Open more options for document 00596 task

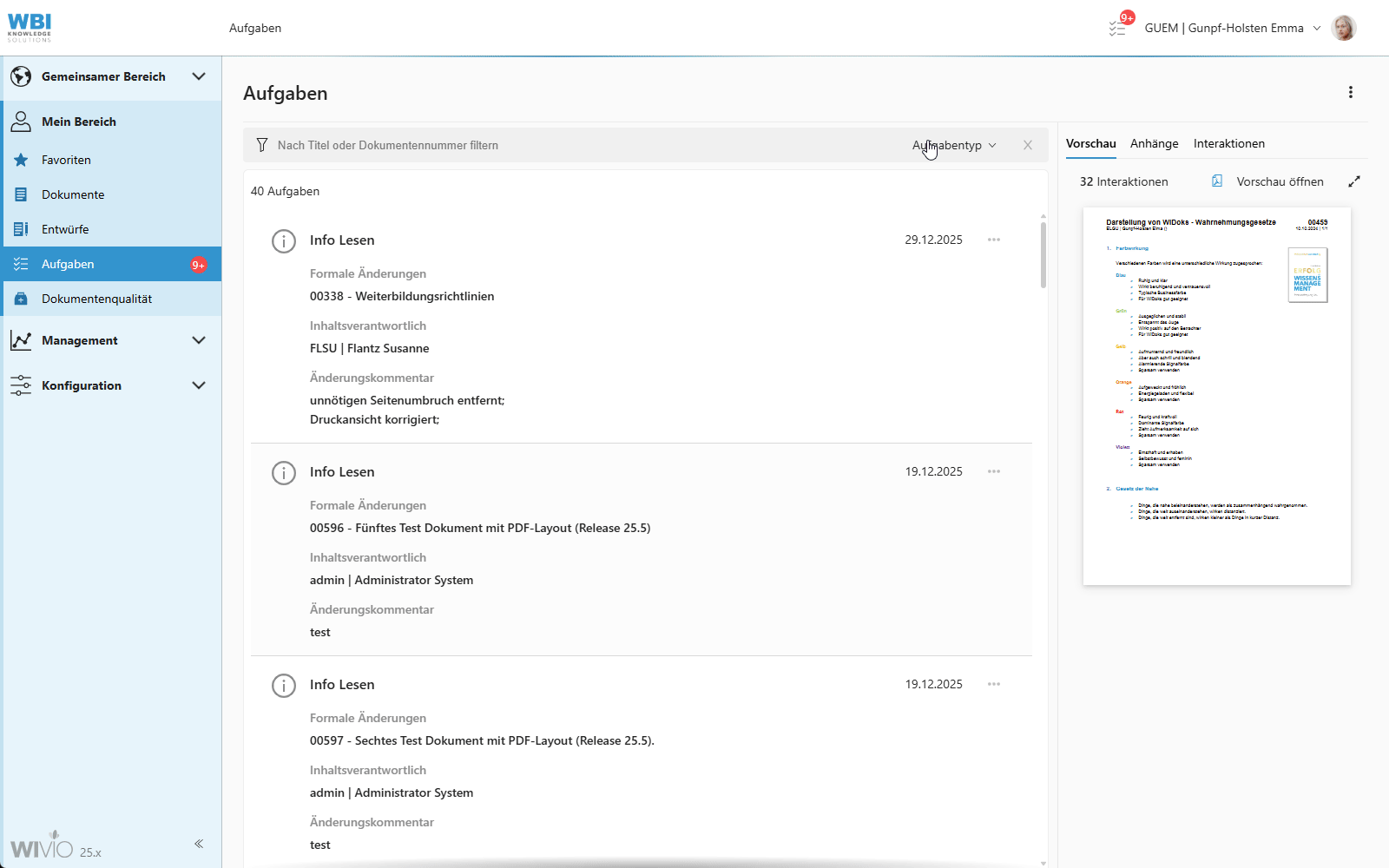(x=994, y=471)
